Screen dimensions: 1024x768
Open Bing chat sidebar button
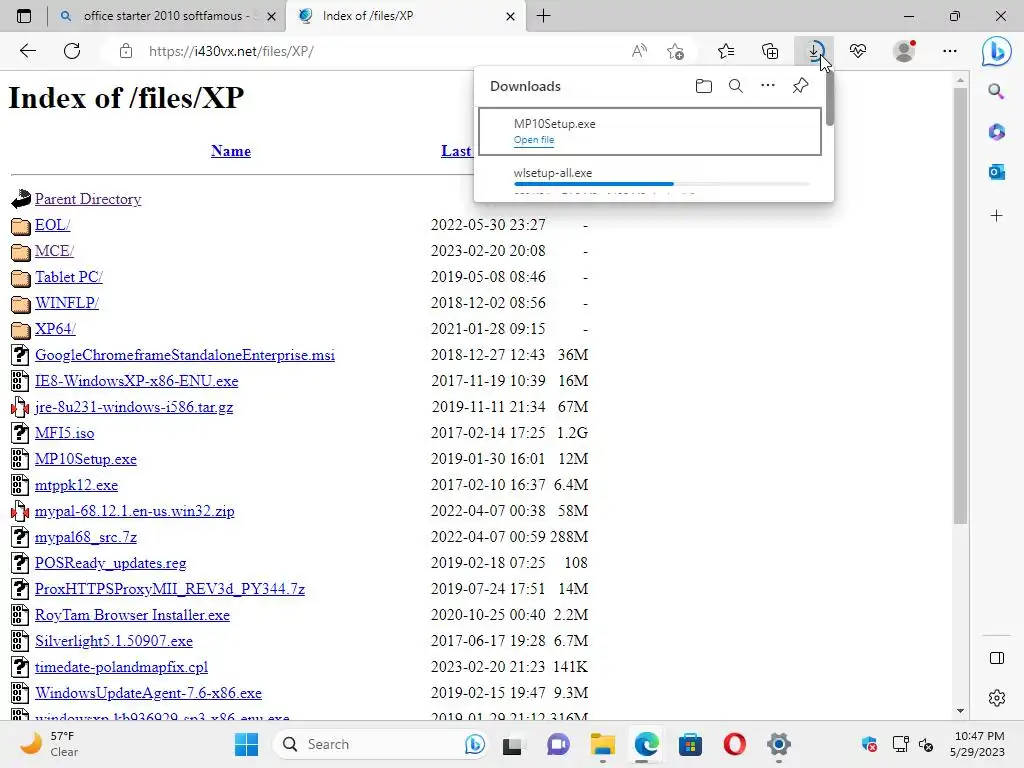997,51
